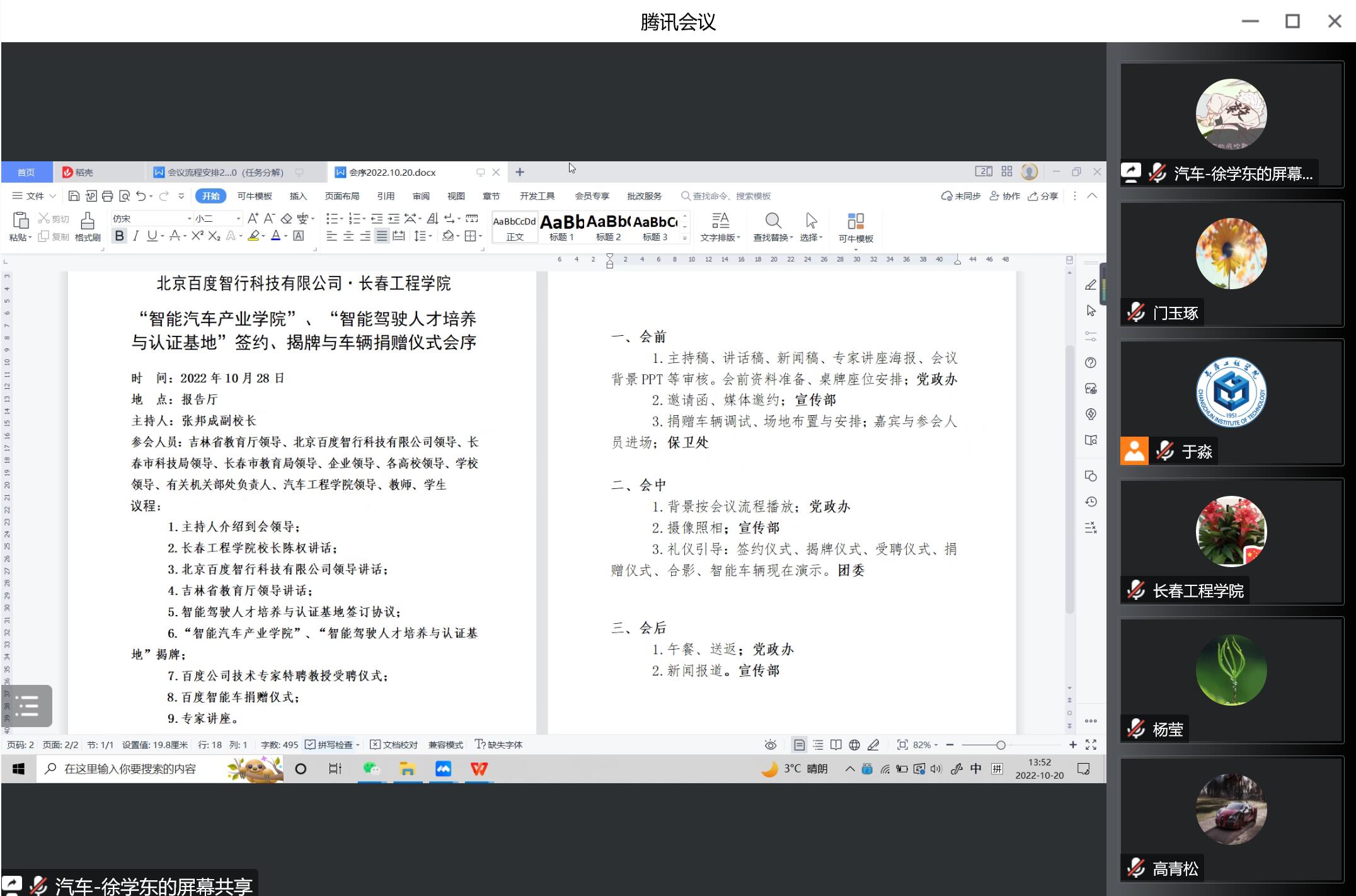Collapse the ribbon with the chevron
The image size is (1356, 896).
click(1093, 196)
